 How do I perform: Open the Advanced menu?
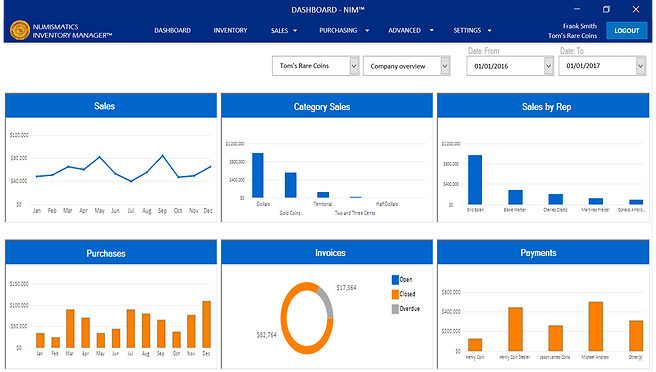pyautogui.click(x=404, y=31)
